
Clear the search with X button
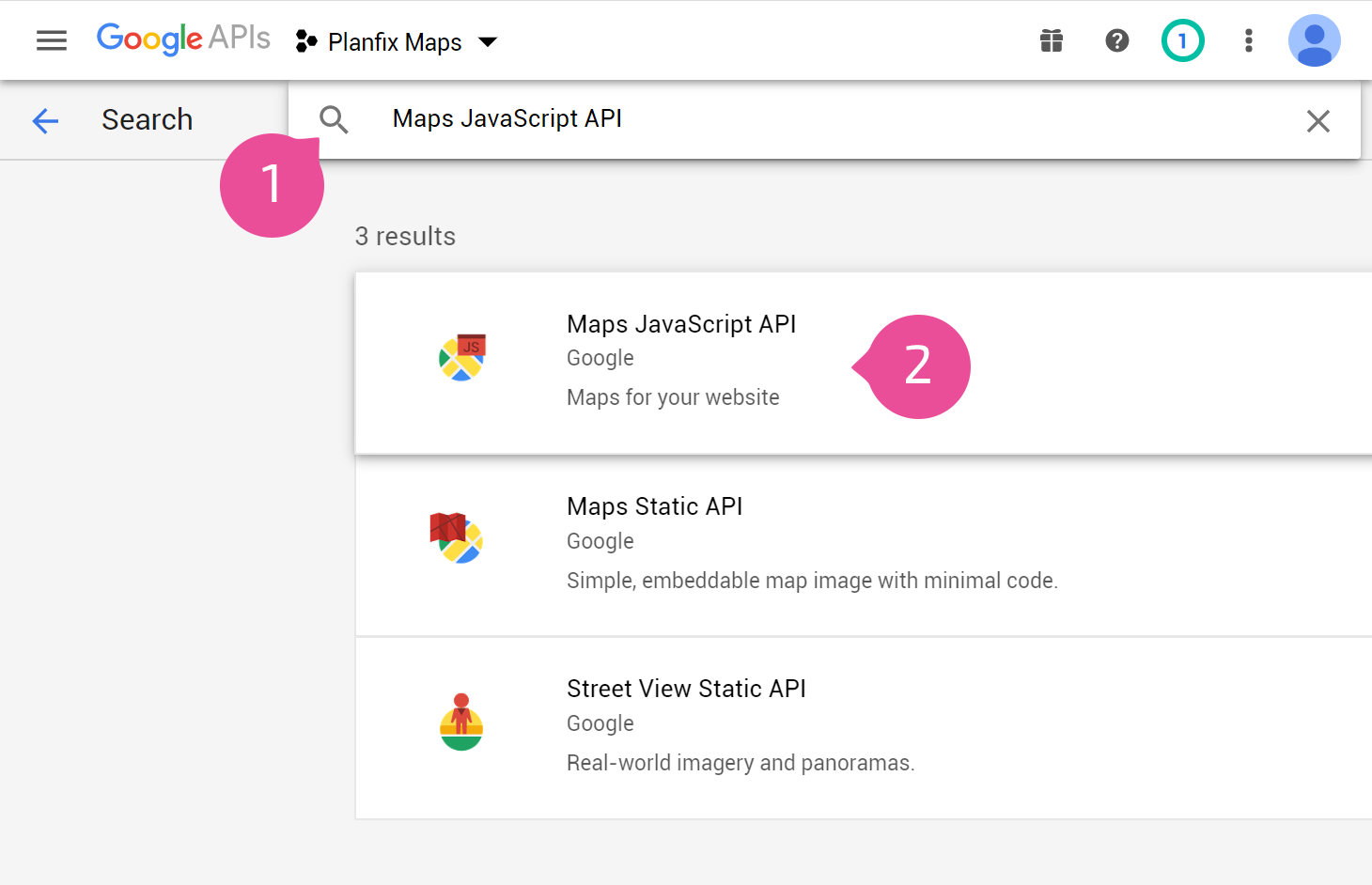[x=1318, y=120]
